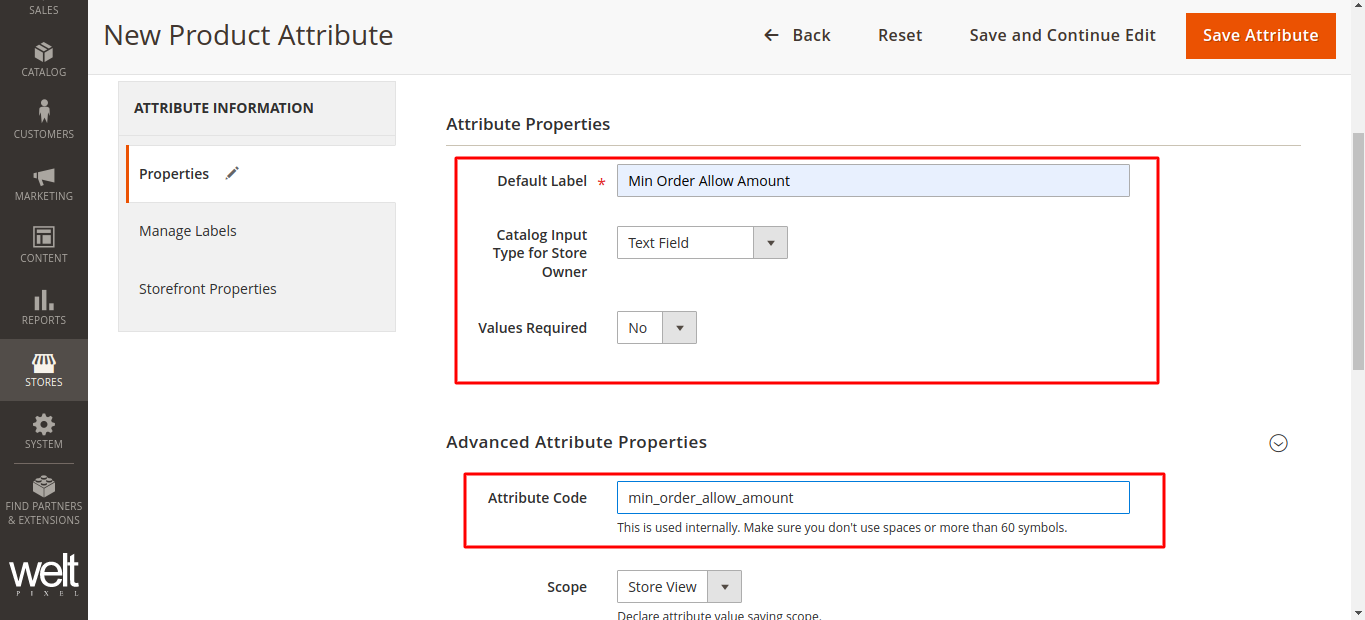Switch to the Manage Labels tab
The height and width of the screenshot is (620, 1365).
point(188,231)
